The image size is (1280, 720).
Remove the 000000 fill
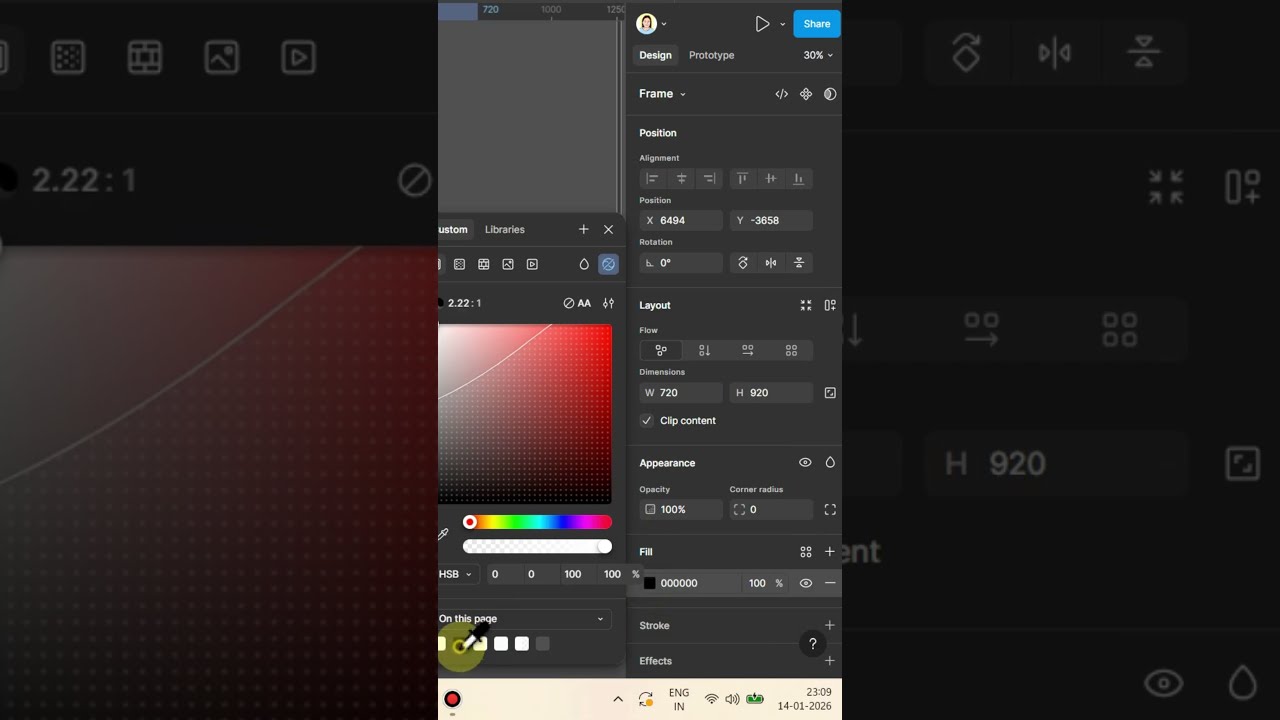pos(830,583)
